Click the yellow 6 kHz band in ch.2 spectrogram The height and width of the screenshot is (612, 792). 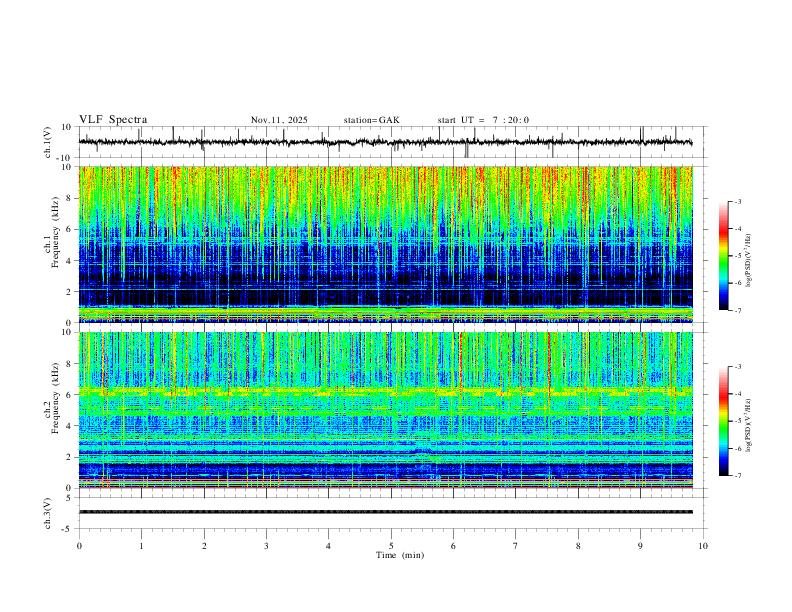385,391
